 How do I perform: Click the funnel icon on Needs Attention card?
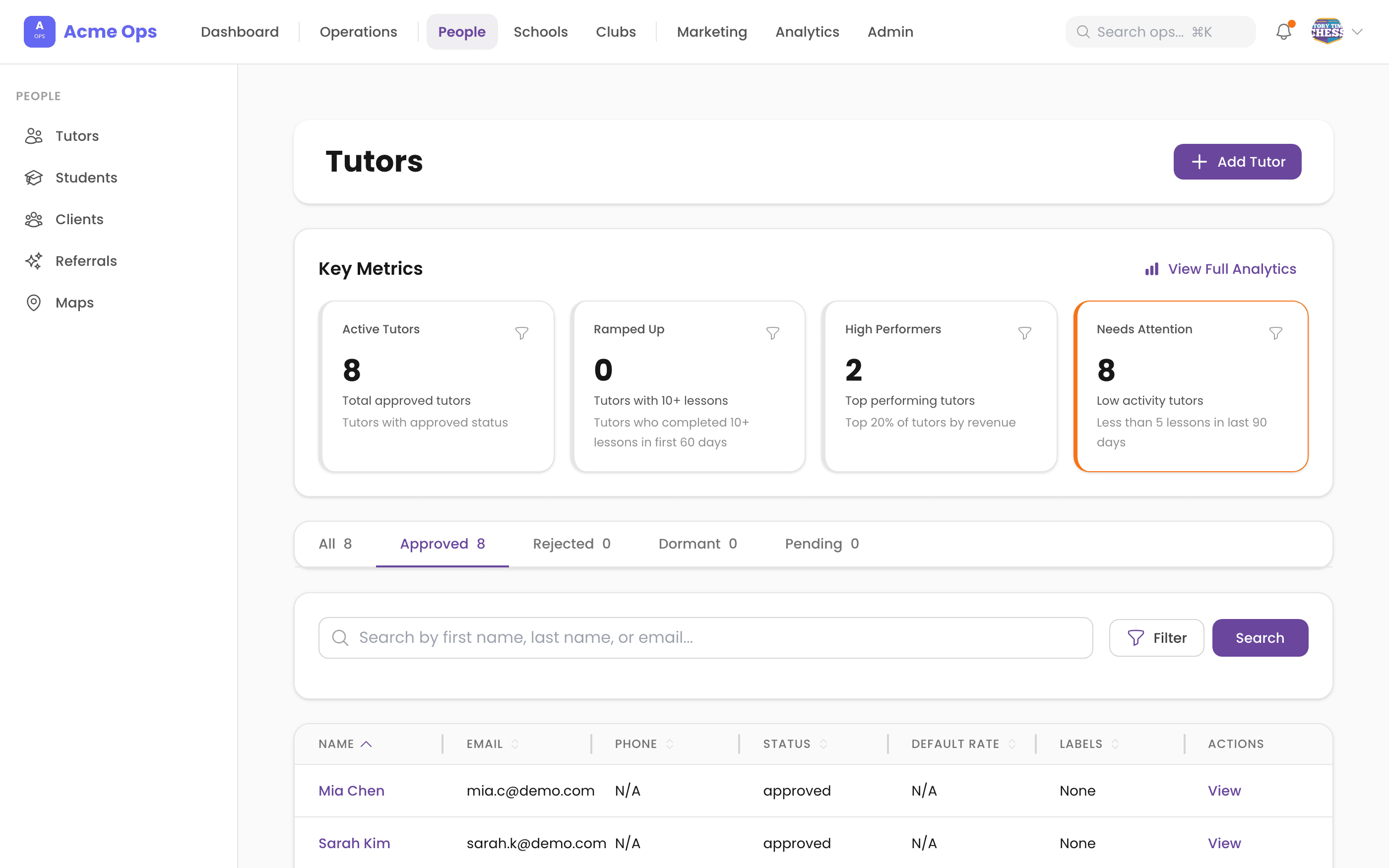tap(1276, 333)
